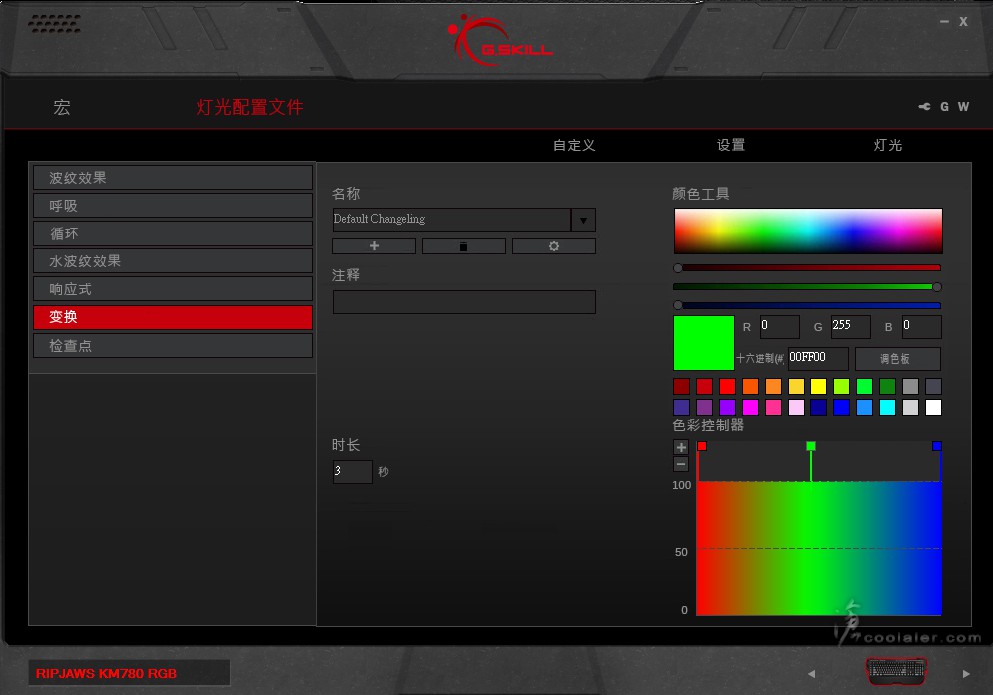Click the 时长 duration seconds field

coord(353,471)
